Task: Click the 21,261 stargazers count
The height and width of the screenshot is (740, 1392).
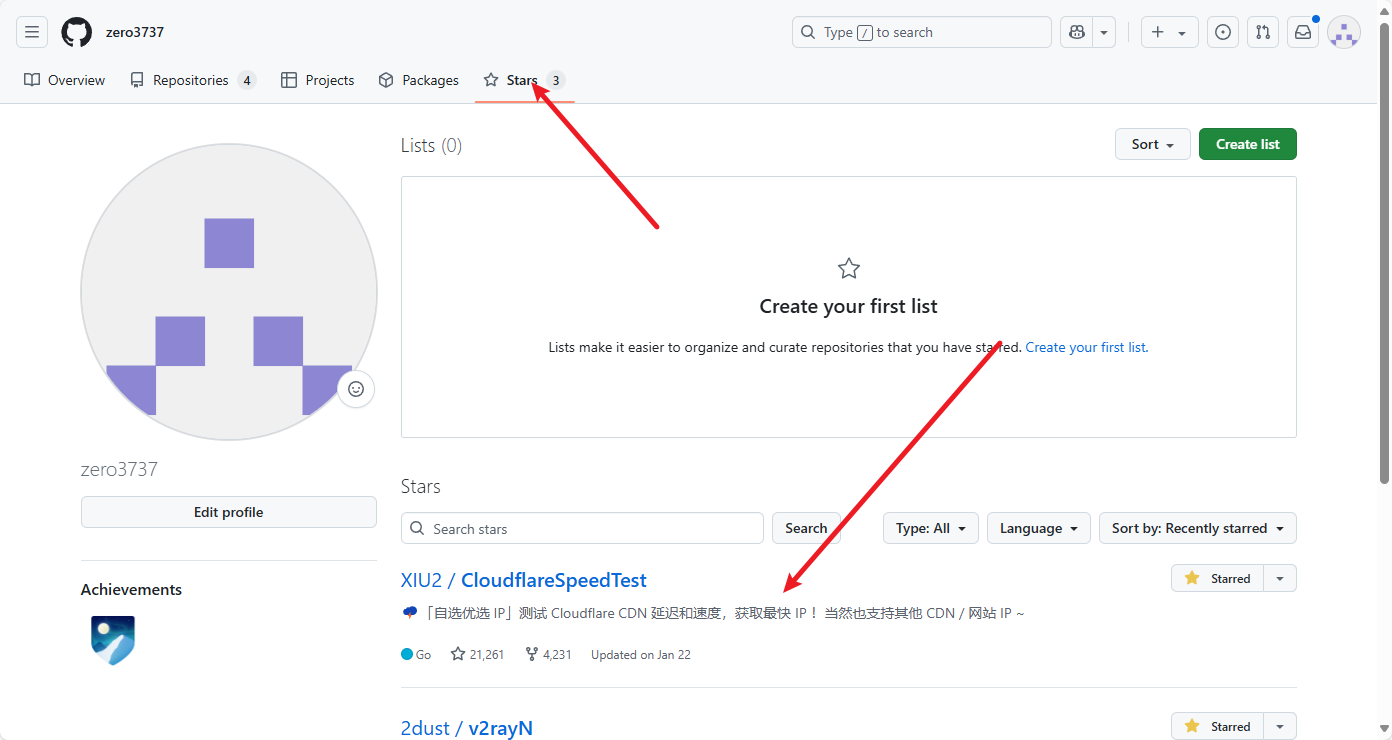Action: (478, 655)
